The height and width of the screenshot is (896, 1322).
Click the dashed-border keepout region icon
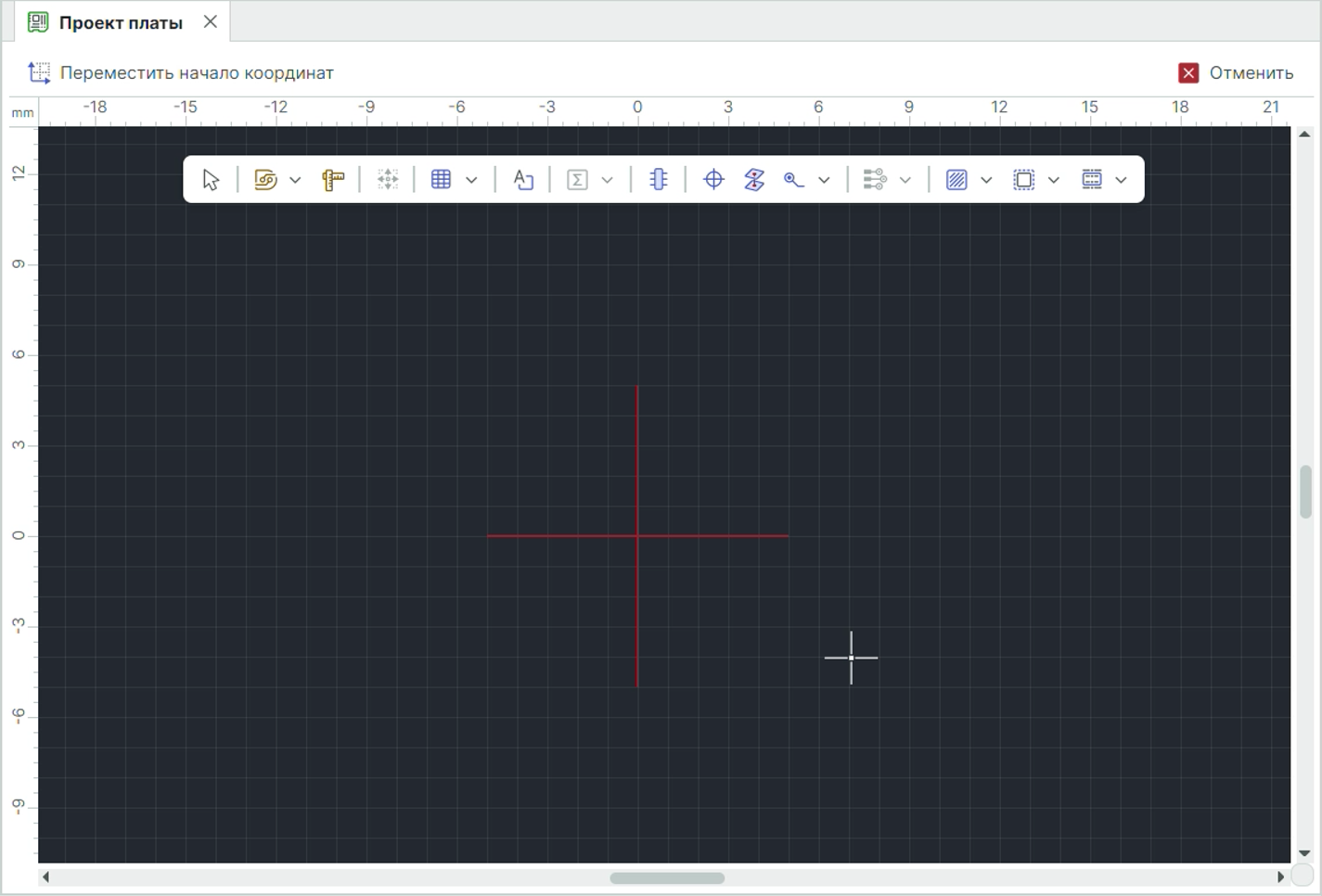click(1023, 180)
